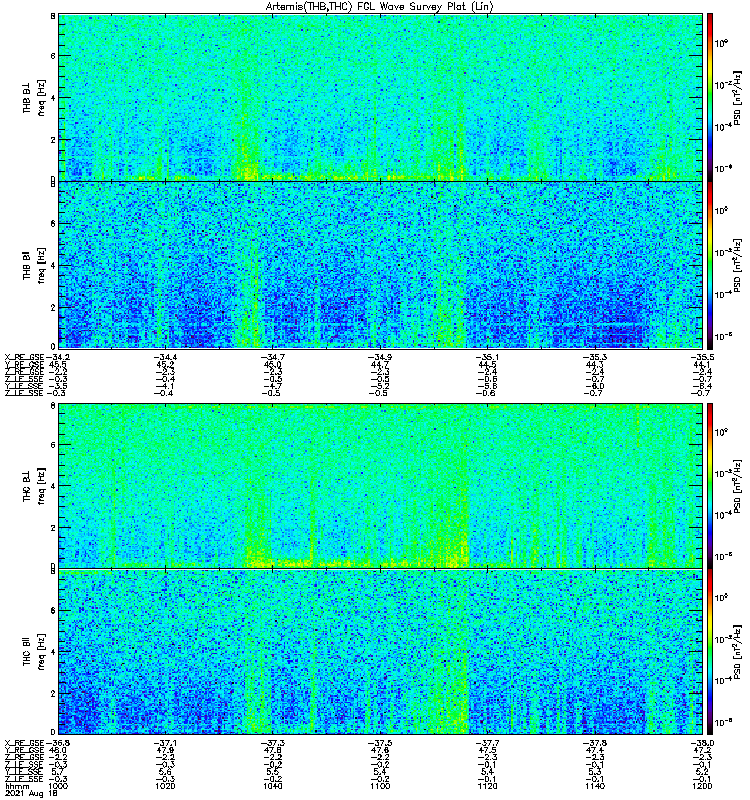Click the 'THB B∥ freq [Hz]' axis label
The width and height of the screenshot is (750, 800).
click(34, 265)
